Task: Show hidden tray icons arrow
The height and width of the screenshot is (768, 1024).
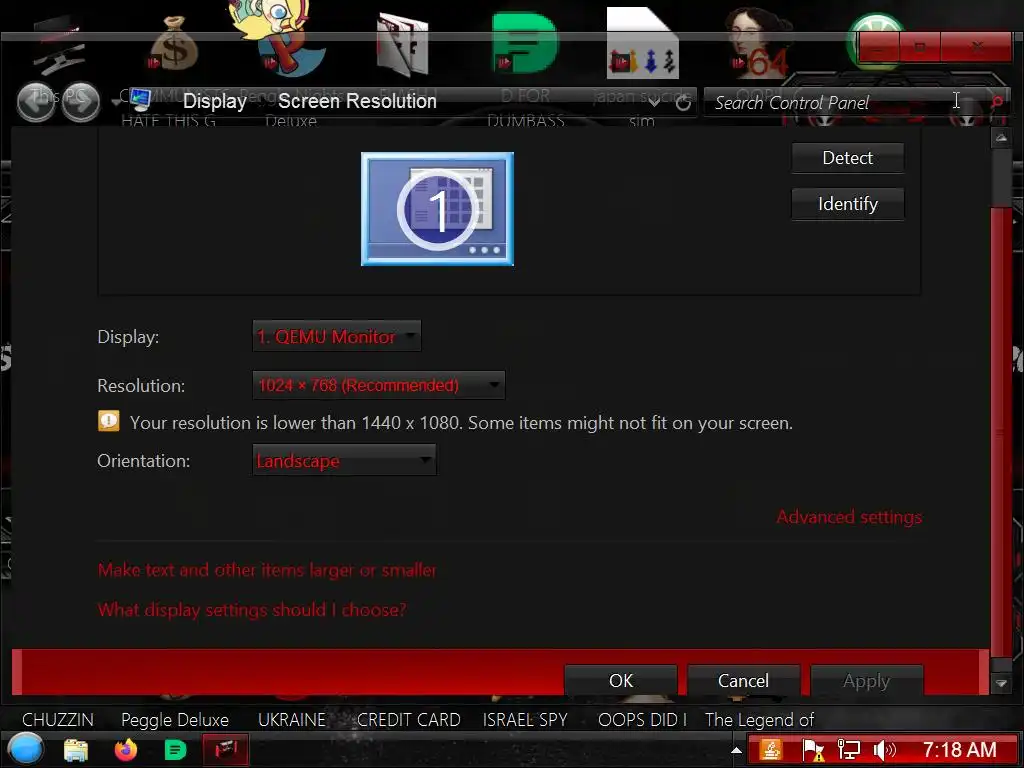Action: coord(736,750)
